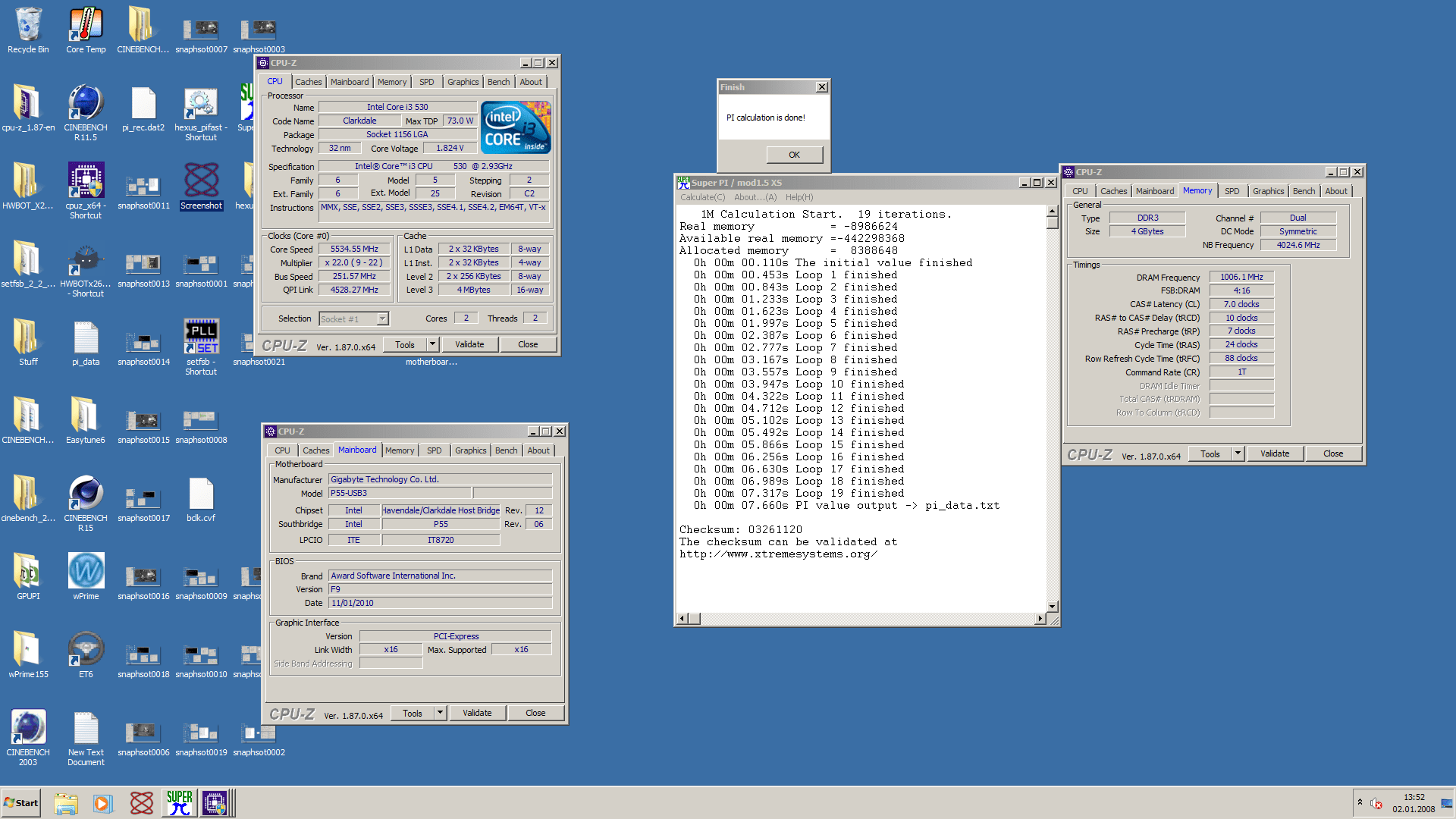Switch to the Caches tab in the top CPU-Z window

tap(309, 82)
